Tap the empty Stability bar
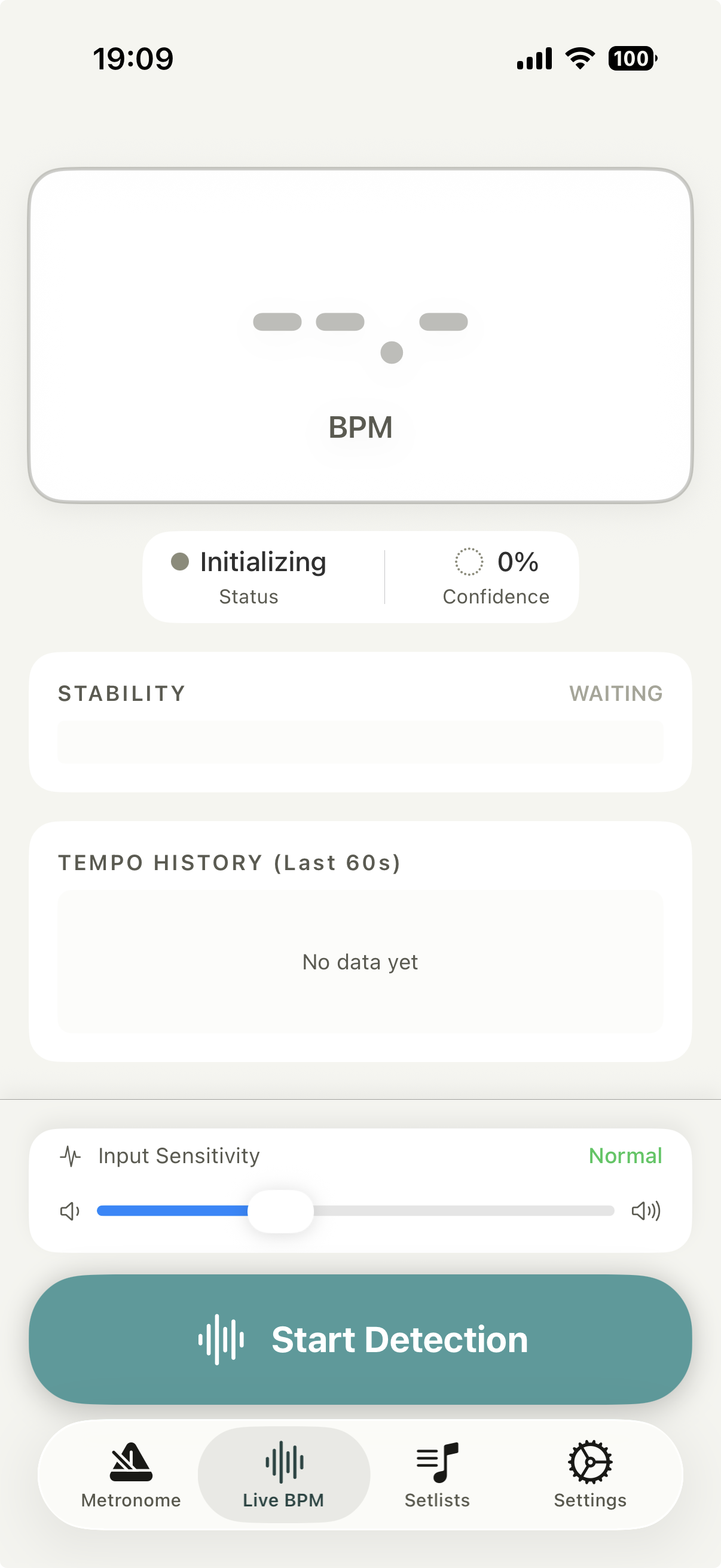This screenshot has width=721, height=1568. (x=360, y=742)
